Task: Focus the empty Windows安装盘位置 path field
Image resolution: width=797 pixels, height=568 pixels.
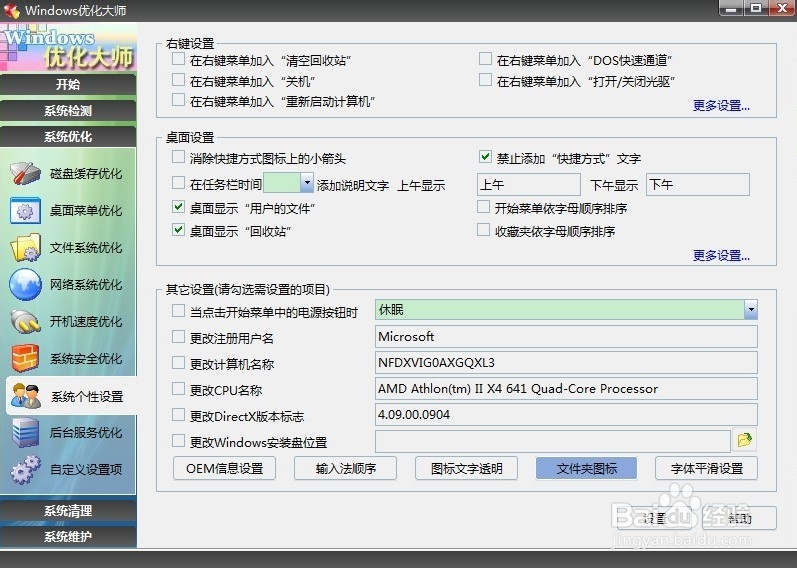Action: tap(553, 441)
